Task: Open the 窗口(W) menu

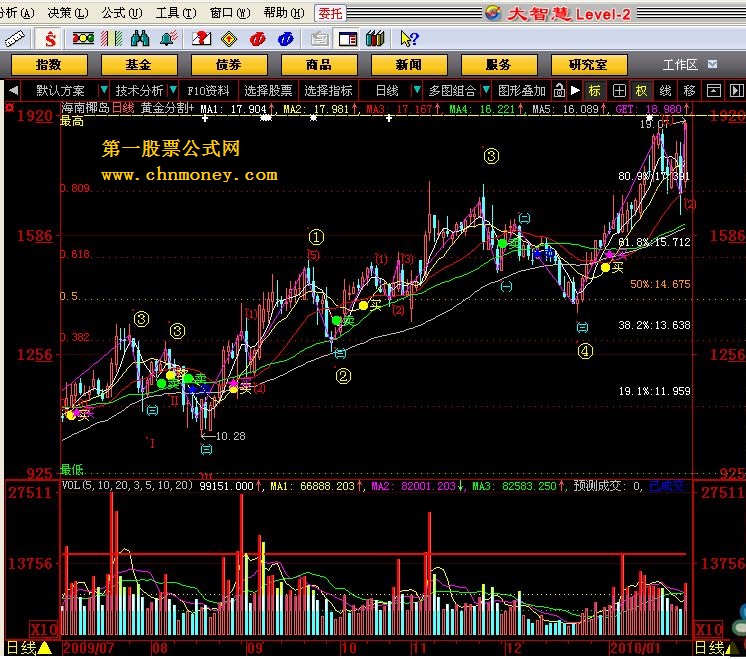Action: click(x=230, y=13)
